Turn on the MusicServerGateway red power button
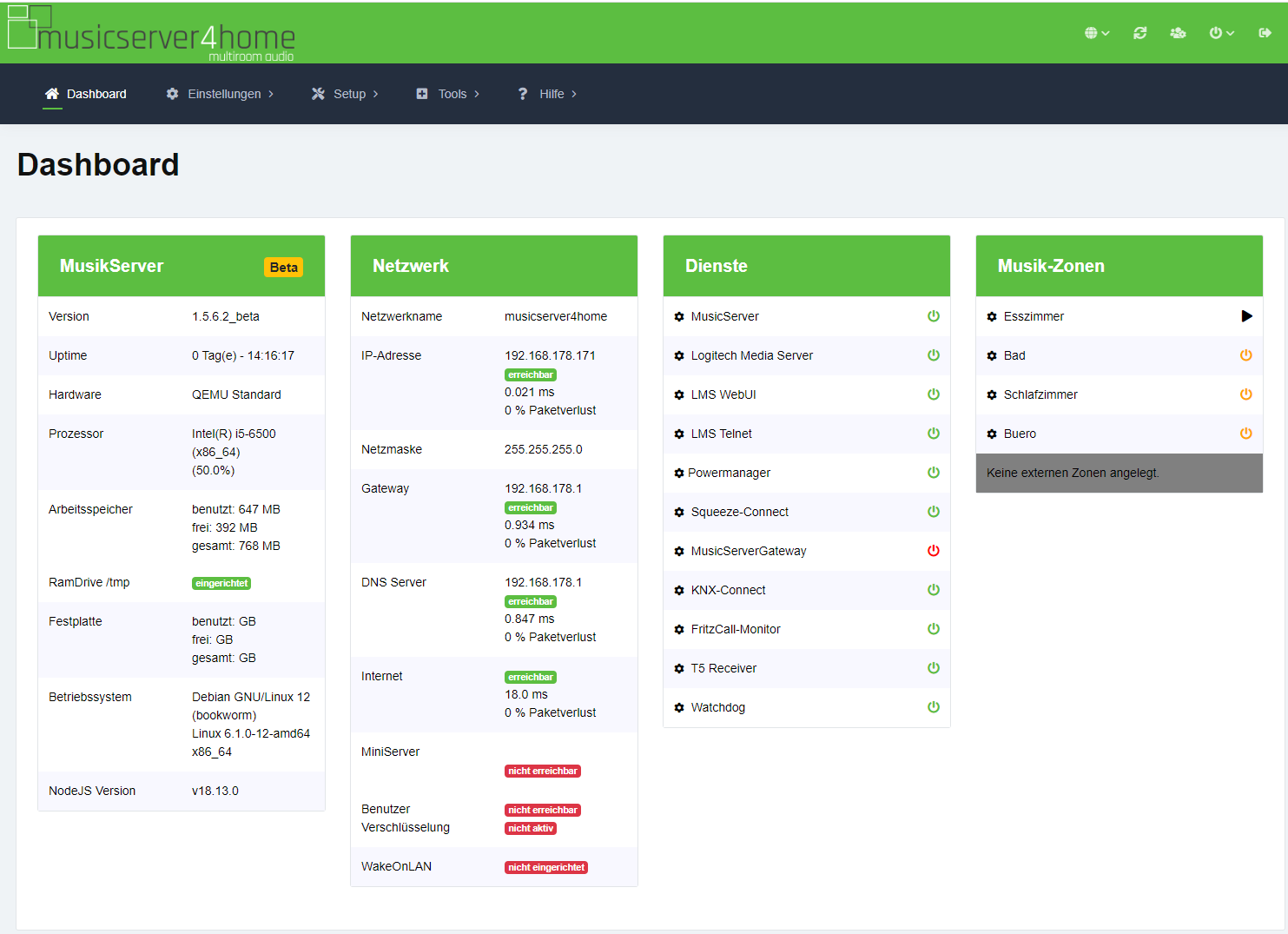This screenshot has width=1288, height=934. coord(934,551)
